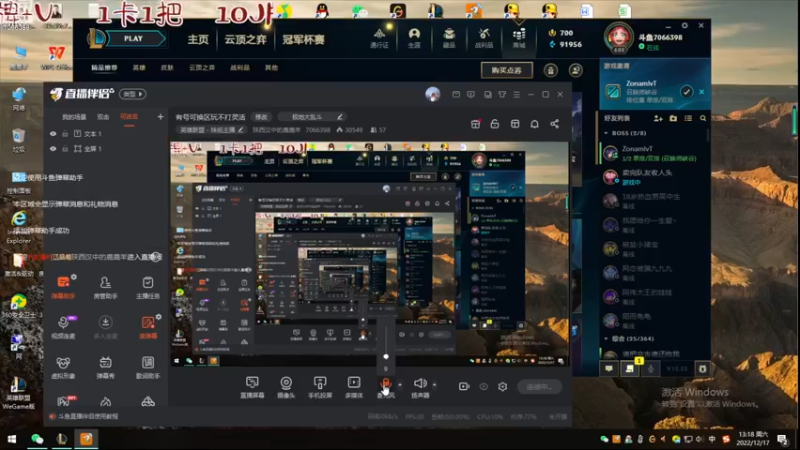Viewport: 800px width, 450px height.
Task: Select 皮肤 store sub-tab
Action: [x=167, y=67]
